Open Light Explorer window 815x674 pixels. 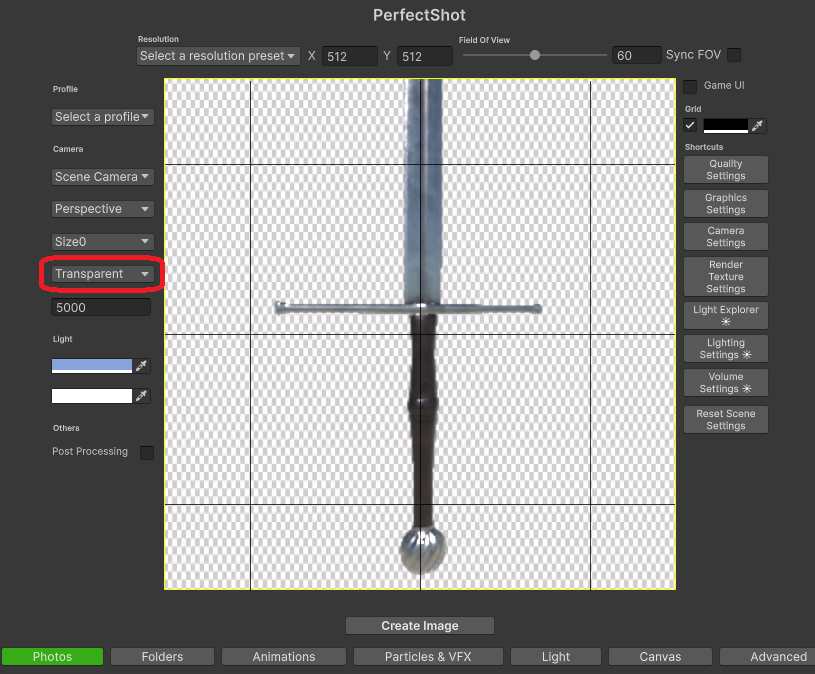(x=725, y=316)
